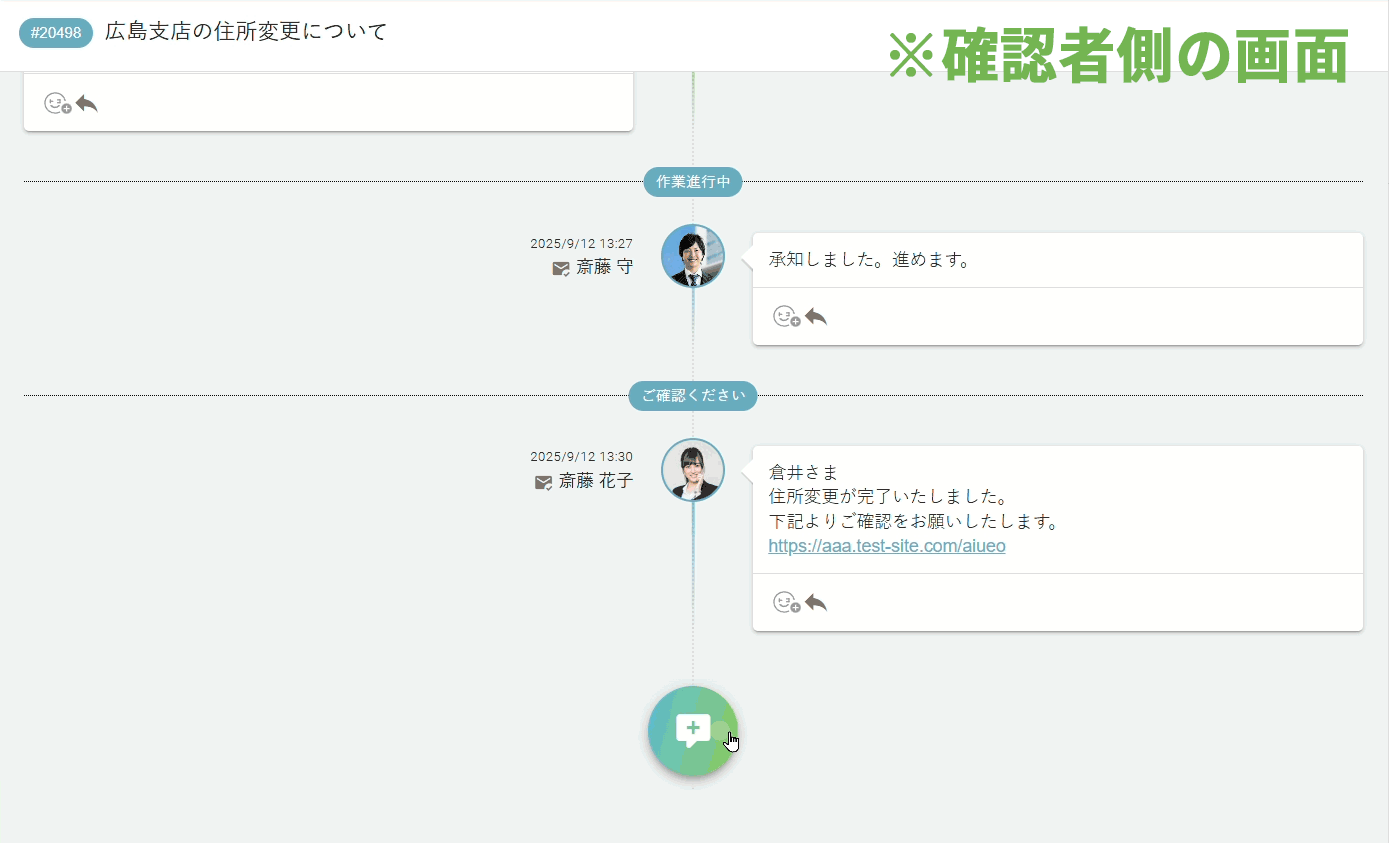
Task: Click reaction icon in the topmost card
Action: coord(57,103)
